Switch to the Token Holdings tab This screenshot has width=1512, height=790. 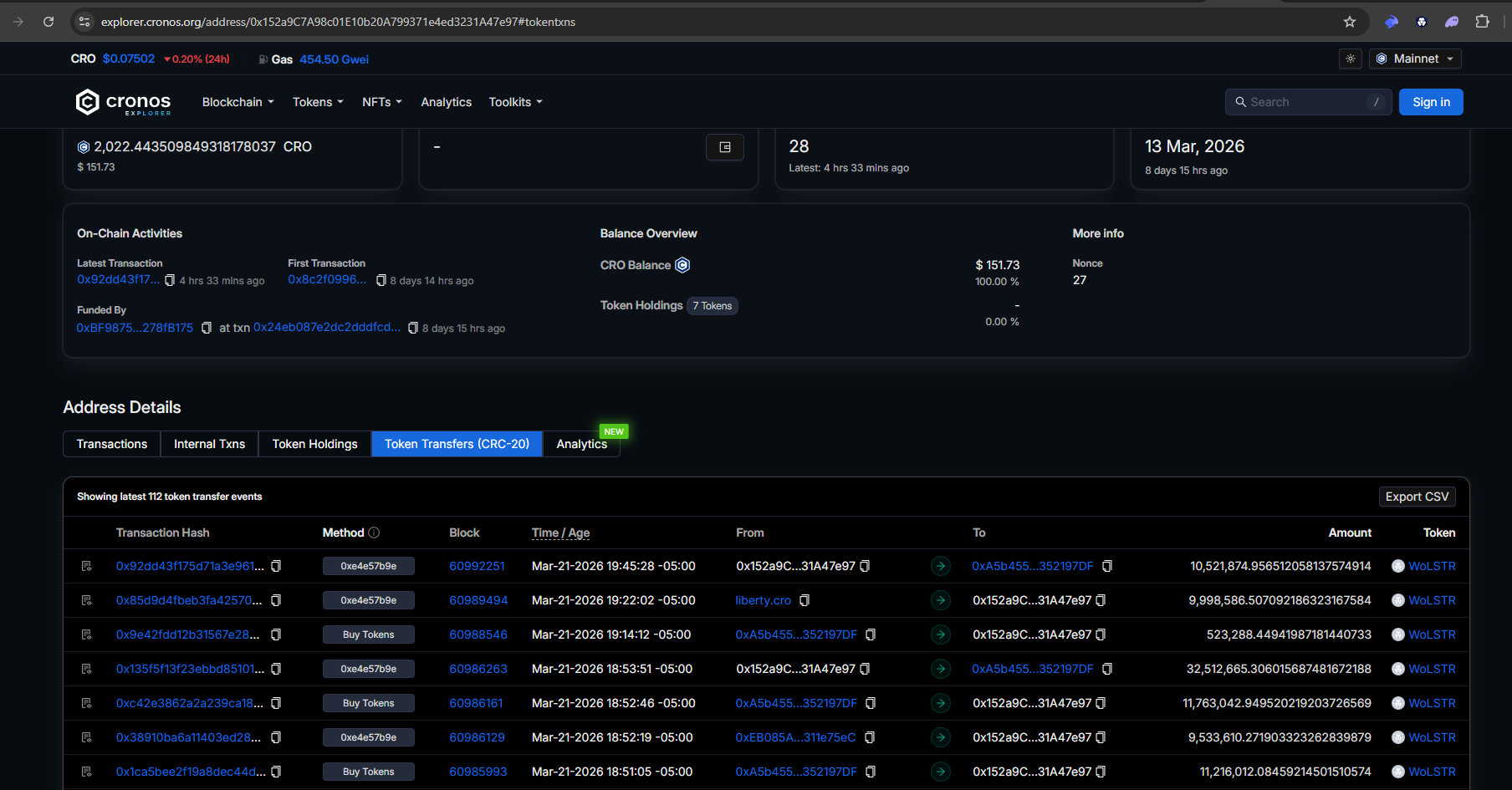pyautogui.click(x=315, y=444)
